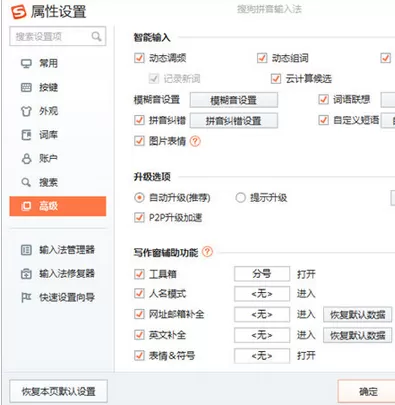Click the magnifier icon beside 搜索 sidebar item
Image resolution: width=395 pixels, height=405 pixels.
click(x=26, y=182)
